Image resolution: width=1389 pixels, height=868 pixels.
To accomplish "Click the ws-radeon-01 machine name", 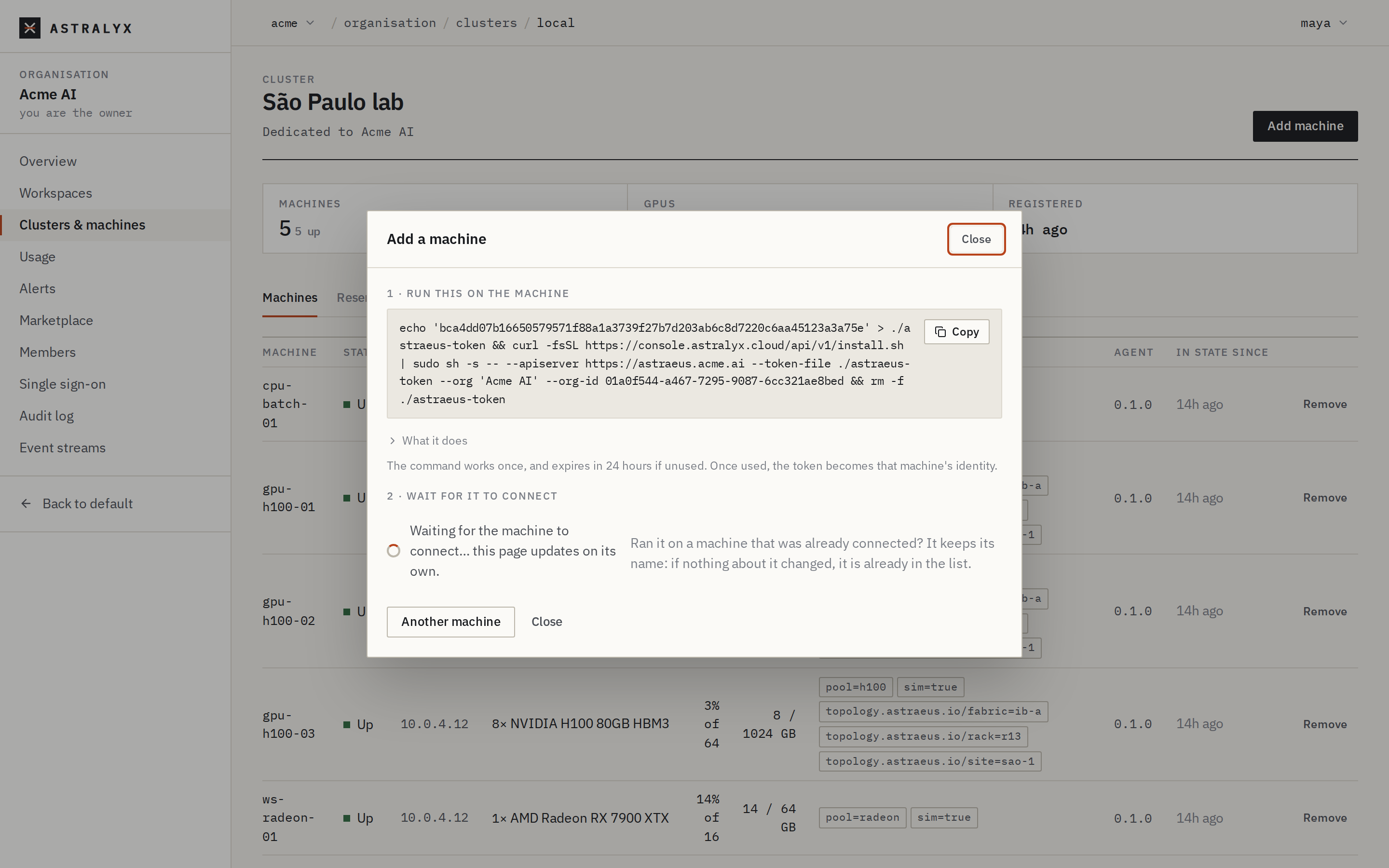I will click(288, 818).
